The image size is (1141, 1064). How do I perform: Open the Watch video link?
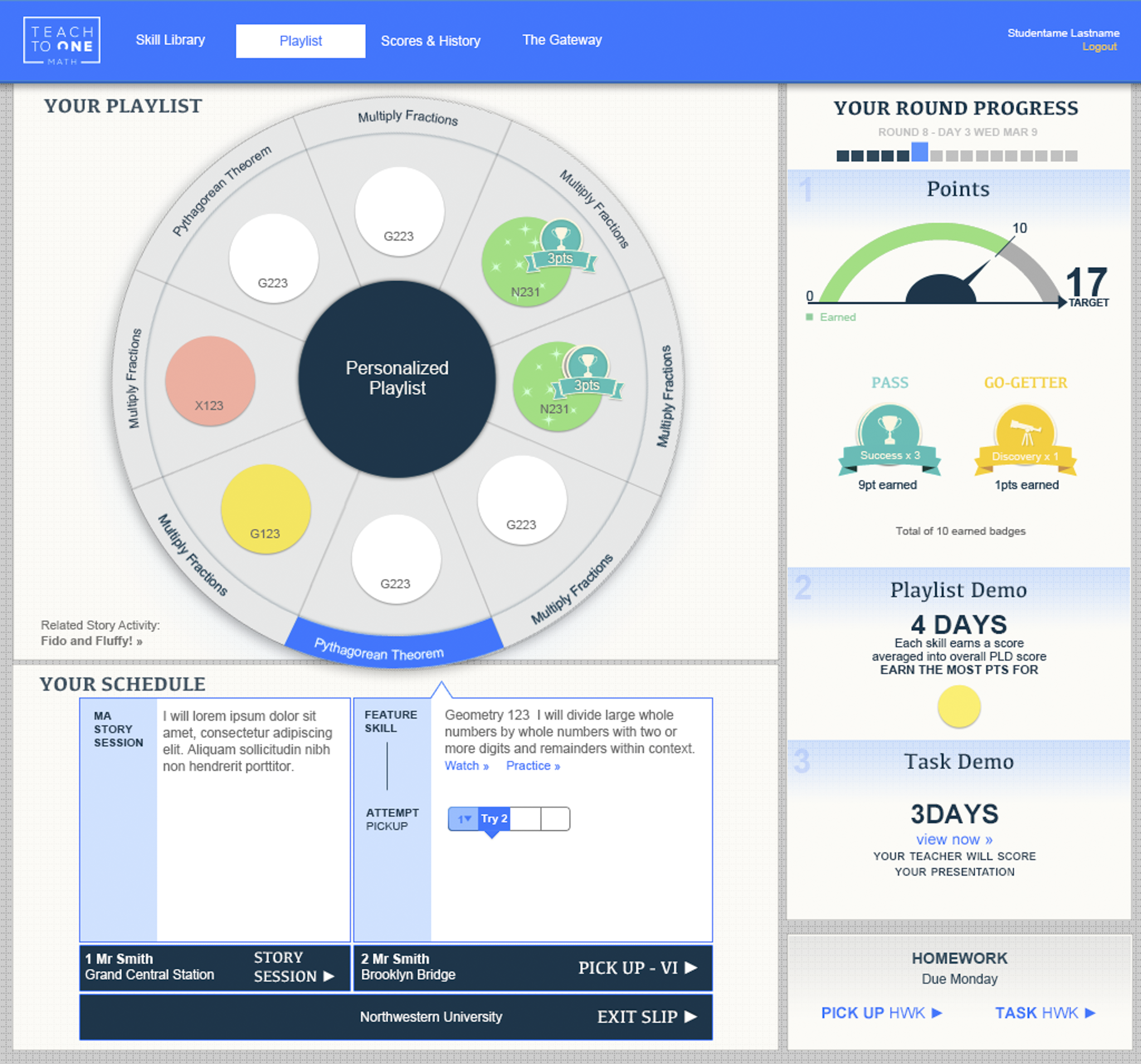(466, 765)
